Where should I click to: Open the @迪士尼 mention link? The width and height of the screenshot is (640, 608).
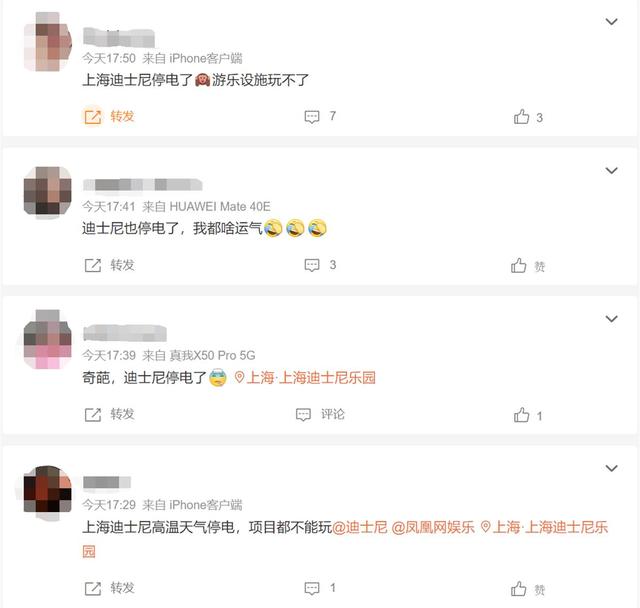[360, 527]
